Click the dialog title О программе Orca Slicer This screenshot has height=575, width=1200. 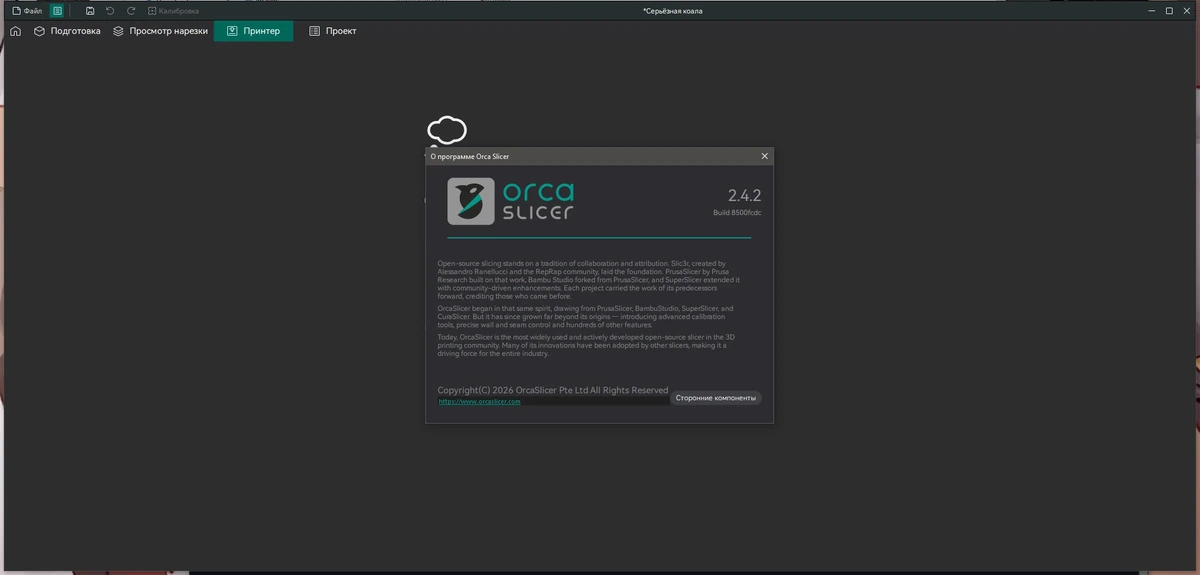point(469,156)
